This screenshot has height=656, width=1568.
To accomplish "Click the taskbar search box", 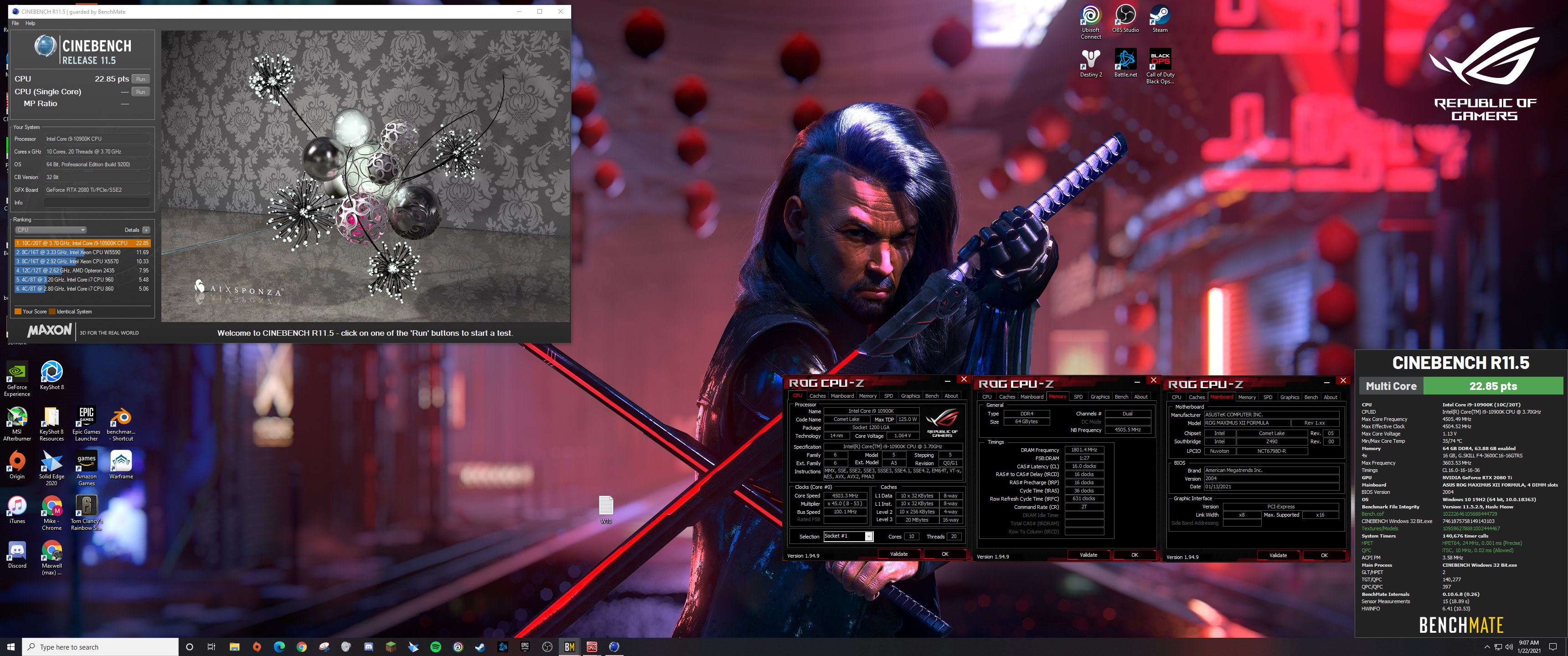I will click(100, 647).
